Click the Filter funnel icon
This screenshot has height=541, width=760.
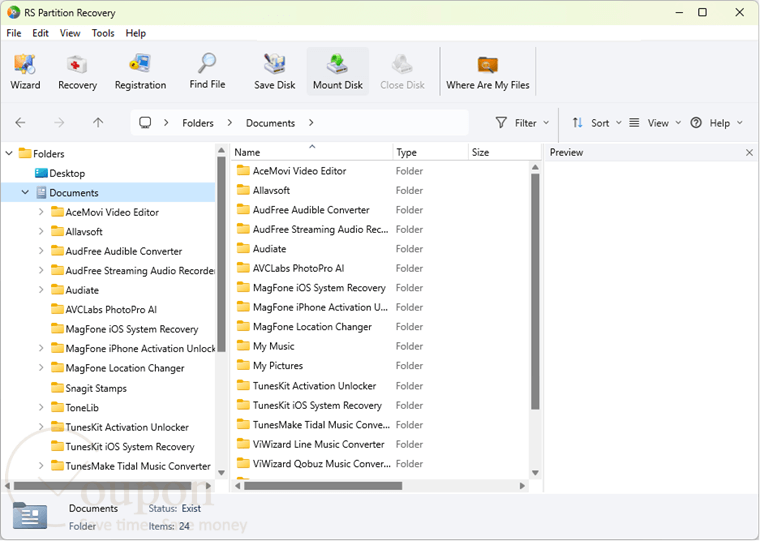point(501,123)
